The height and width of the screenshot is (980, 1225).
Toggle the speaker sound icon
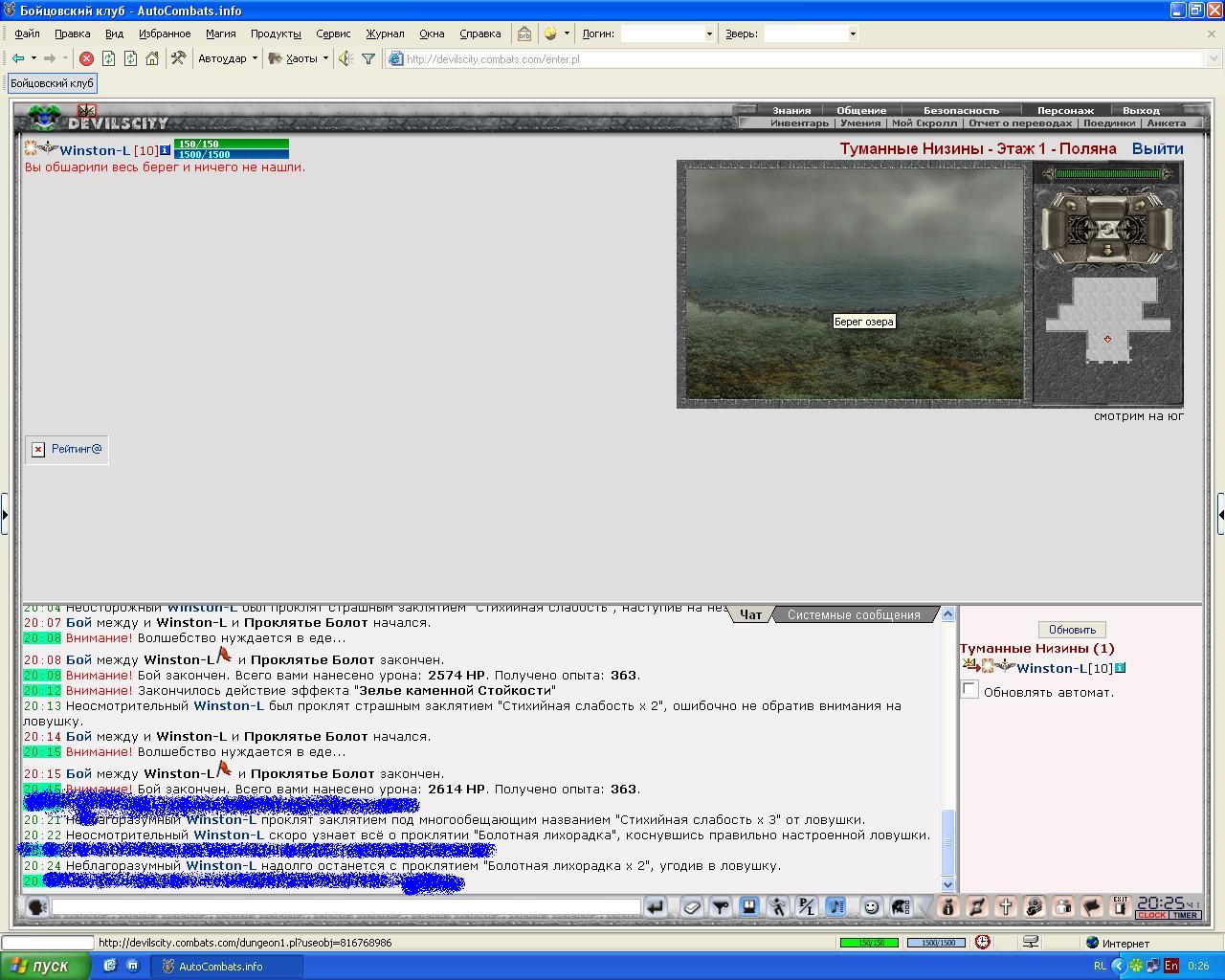click(x=345, y=58)
